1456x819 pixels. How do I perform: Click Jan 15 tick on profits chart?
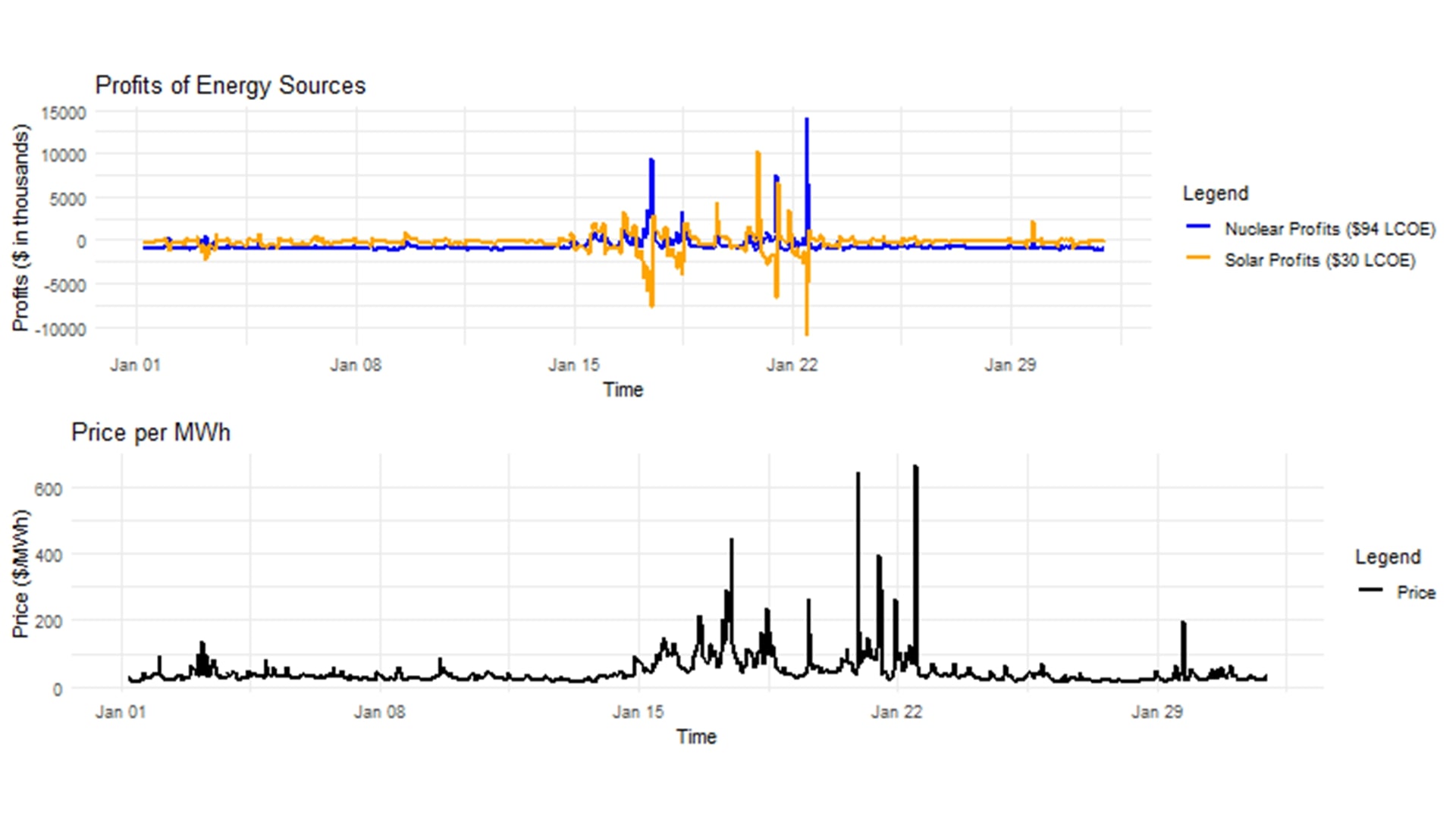pos(573,365)
